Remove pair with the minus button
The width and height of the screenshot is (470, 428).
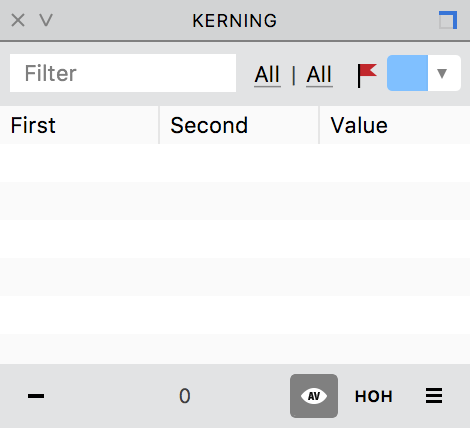[x=36, y=396]
